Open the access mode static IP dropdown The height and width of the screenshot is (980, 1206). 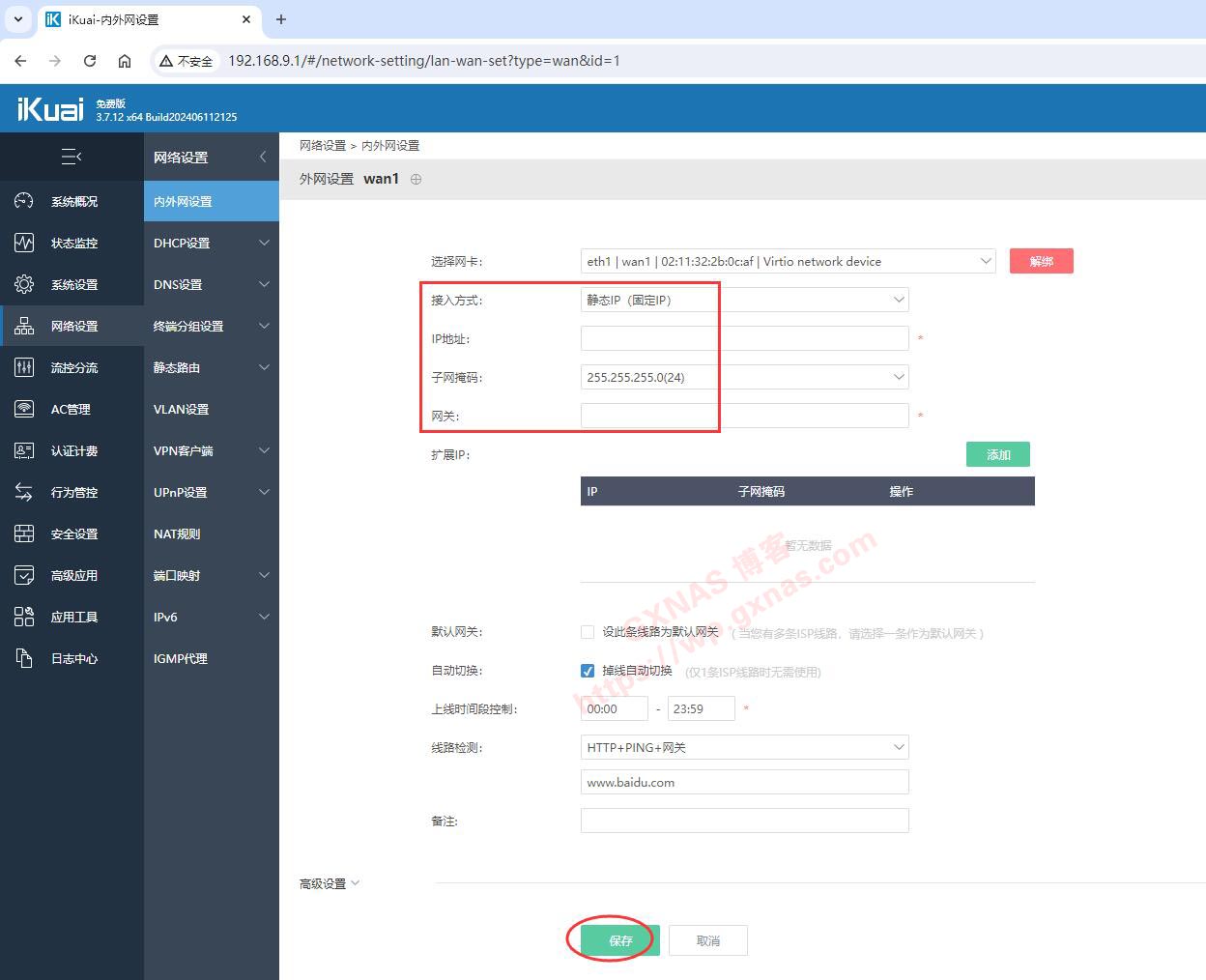click(x=744, y=300)
